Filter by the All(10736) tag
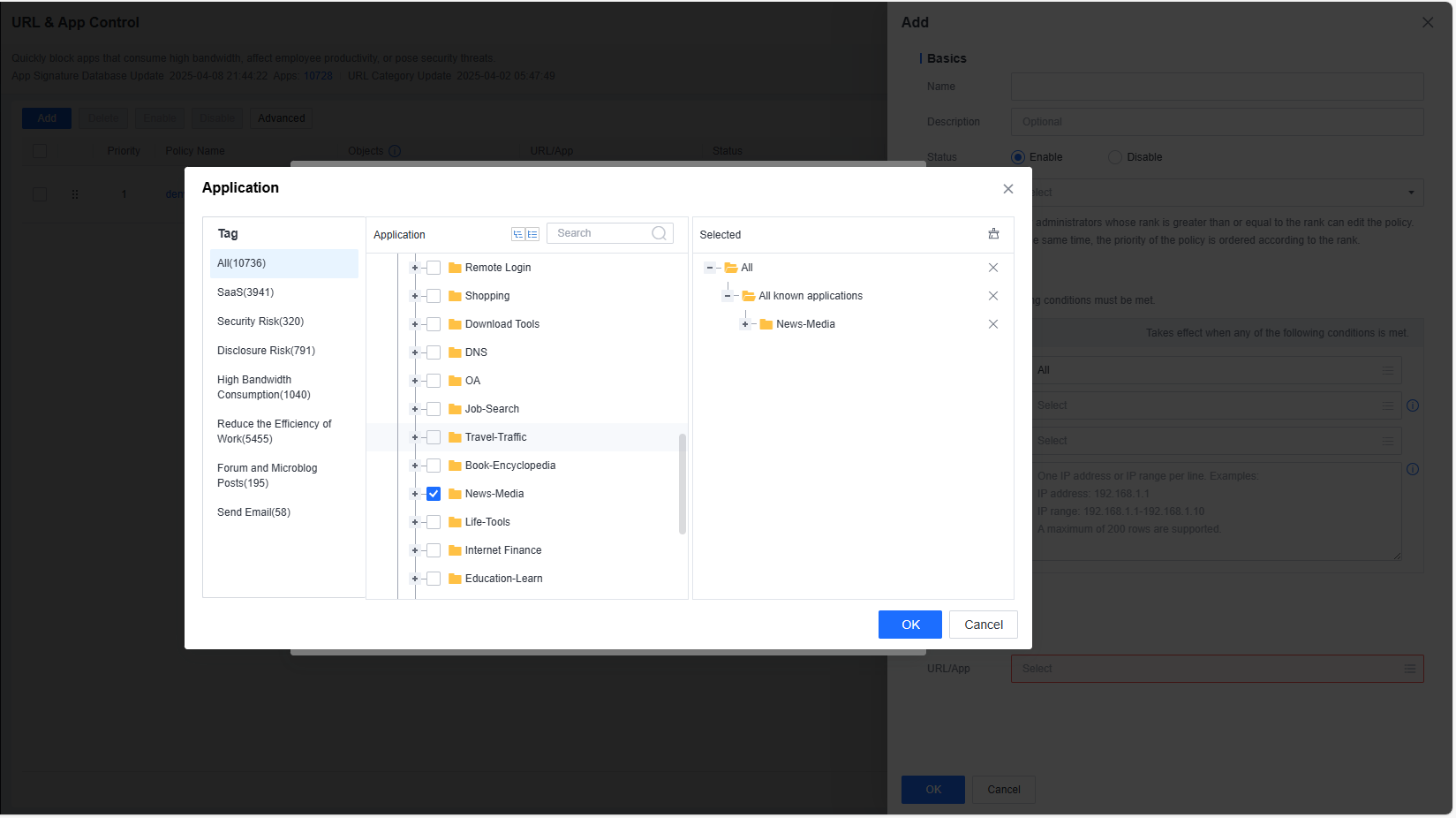 pyautogui.click(x=284, y=263)
